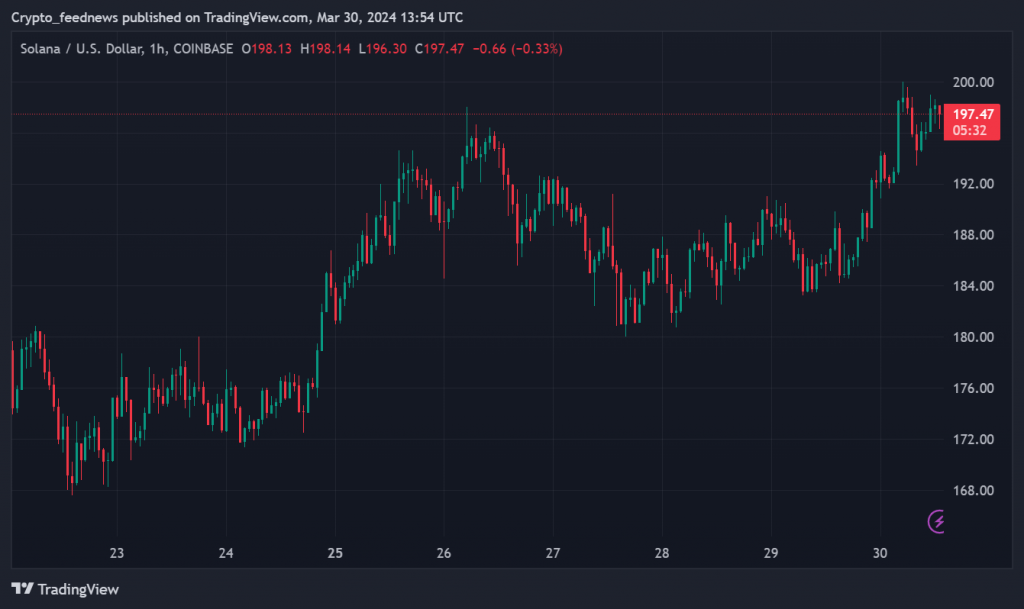Click date 26 on the time axis

(444, 553)
